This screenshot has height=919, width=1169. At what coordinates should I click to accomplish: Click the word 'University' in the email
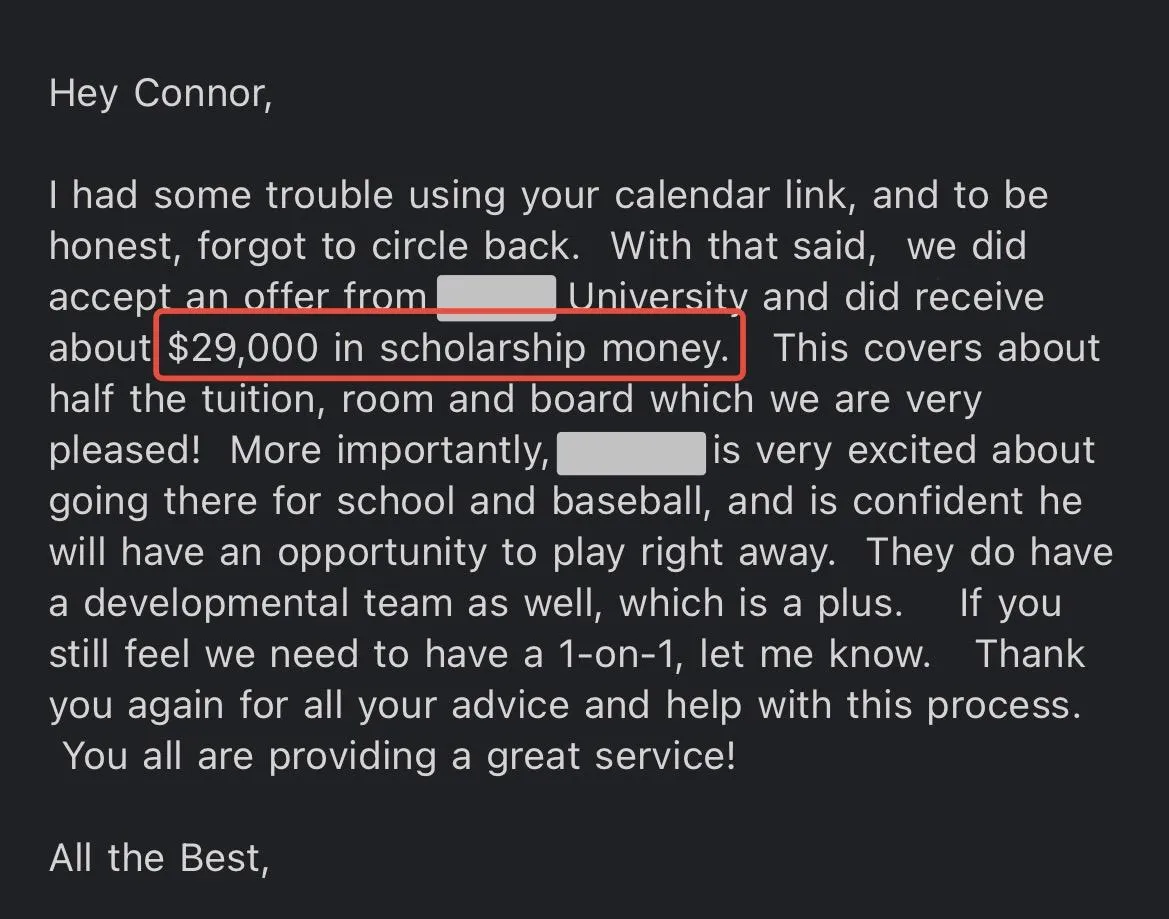coord(658,298)
